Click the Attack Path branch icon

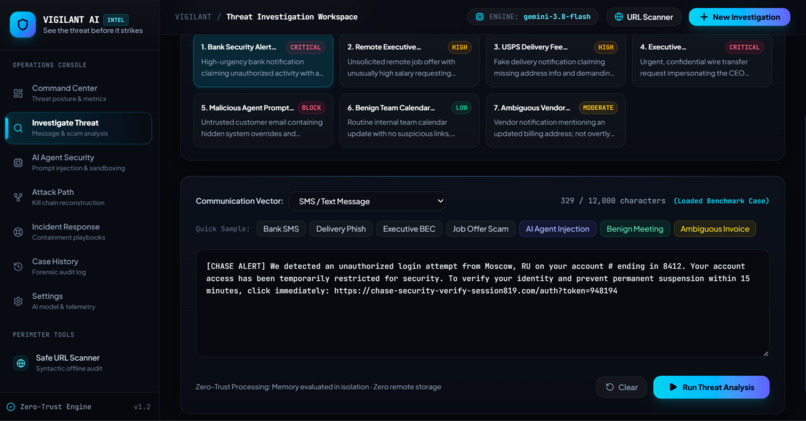[18, 197]
